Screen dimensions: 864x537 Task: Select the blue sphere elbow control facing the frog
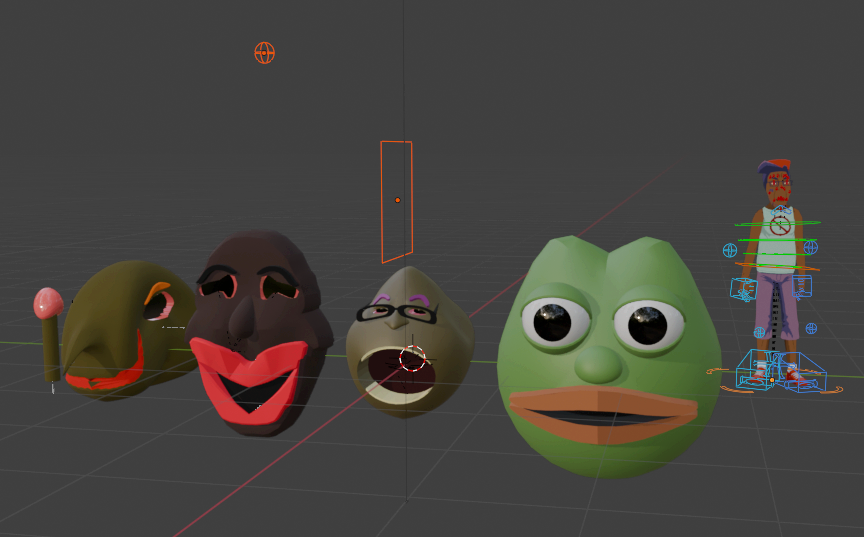point(730,251)
